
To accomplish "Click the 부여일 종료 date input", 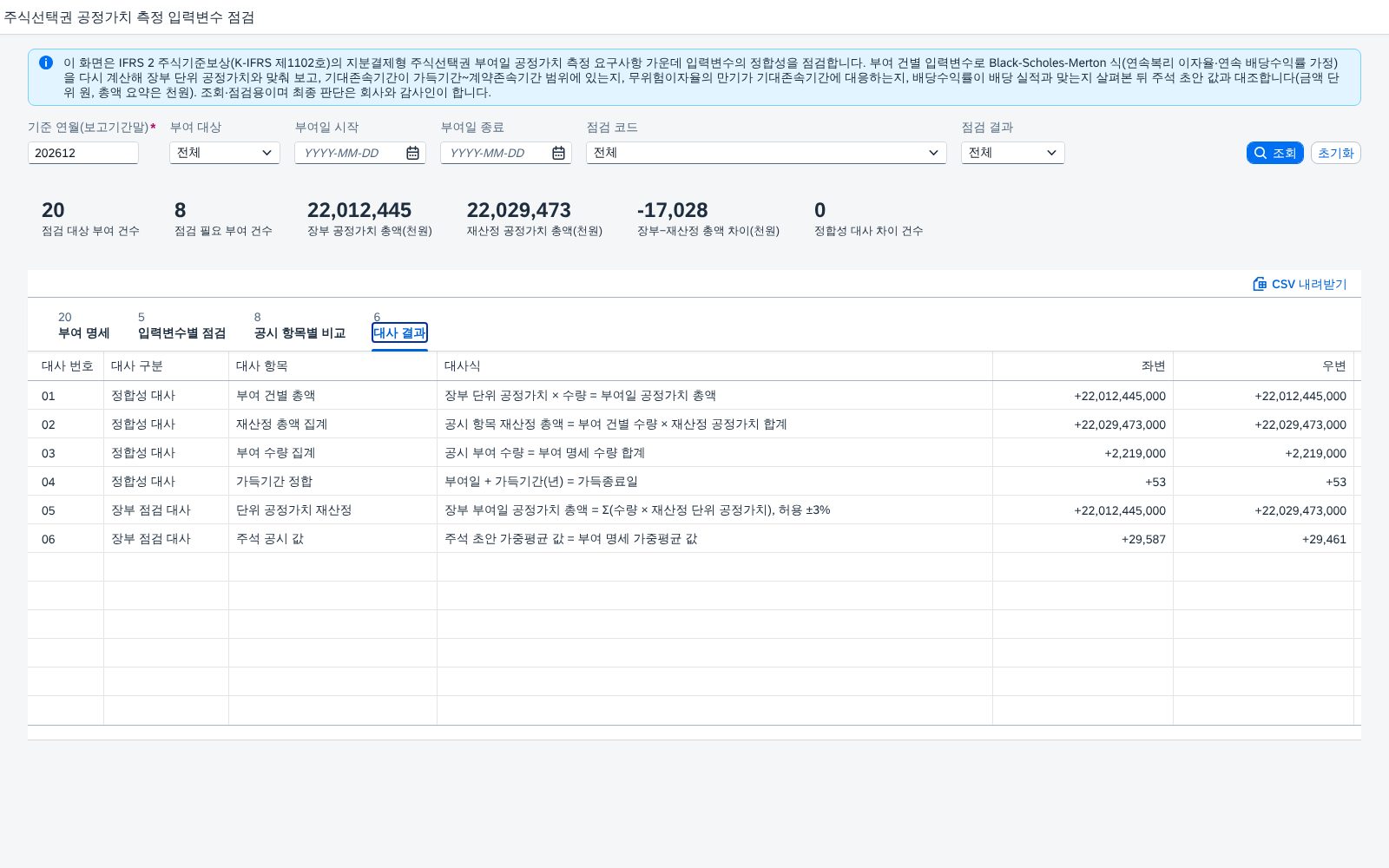I will pos(496,153).
